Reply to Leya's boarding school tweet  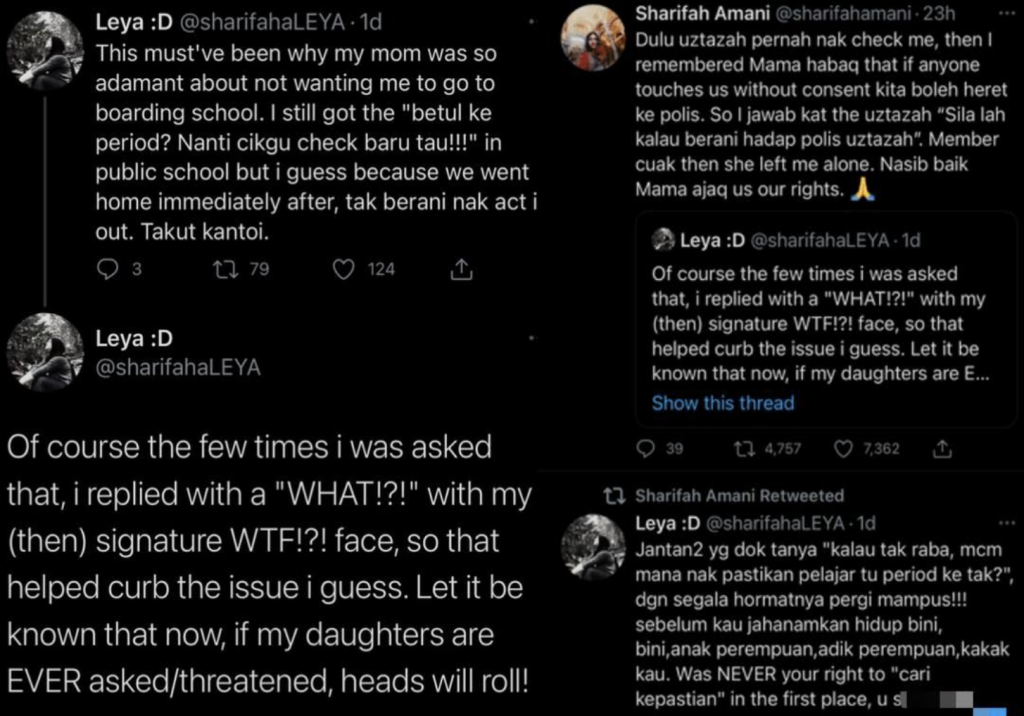point(108,269)
